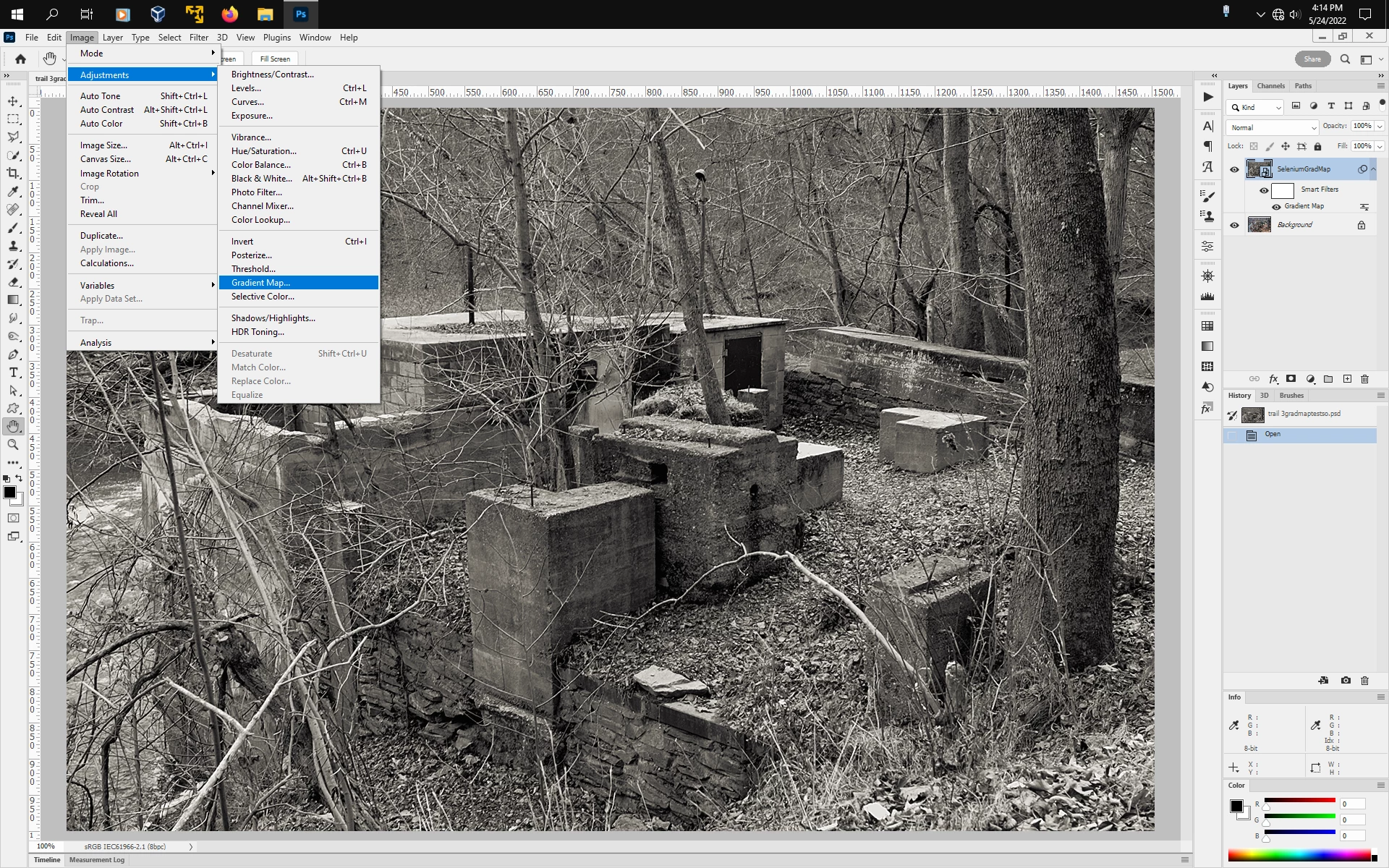Open the Histogram panel icon
The height and width of the screenshot is (868, 1389).
(1207, 297)
